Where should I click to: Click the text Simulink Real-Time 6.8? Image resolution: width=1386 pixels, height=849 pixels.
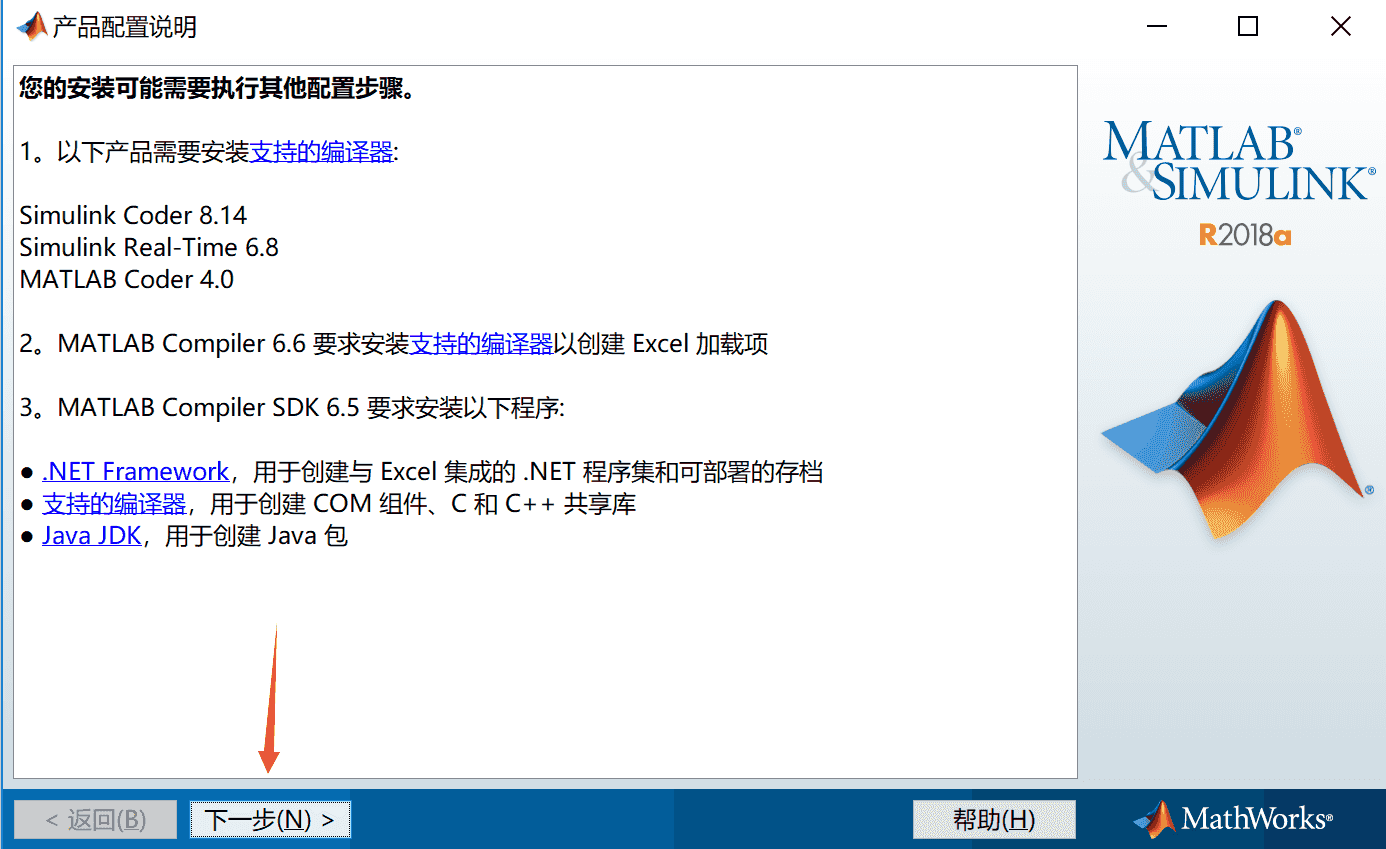click(x=149, y=247)
